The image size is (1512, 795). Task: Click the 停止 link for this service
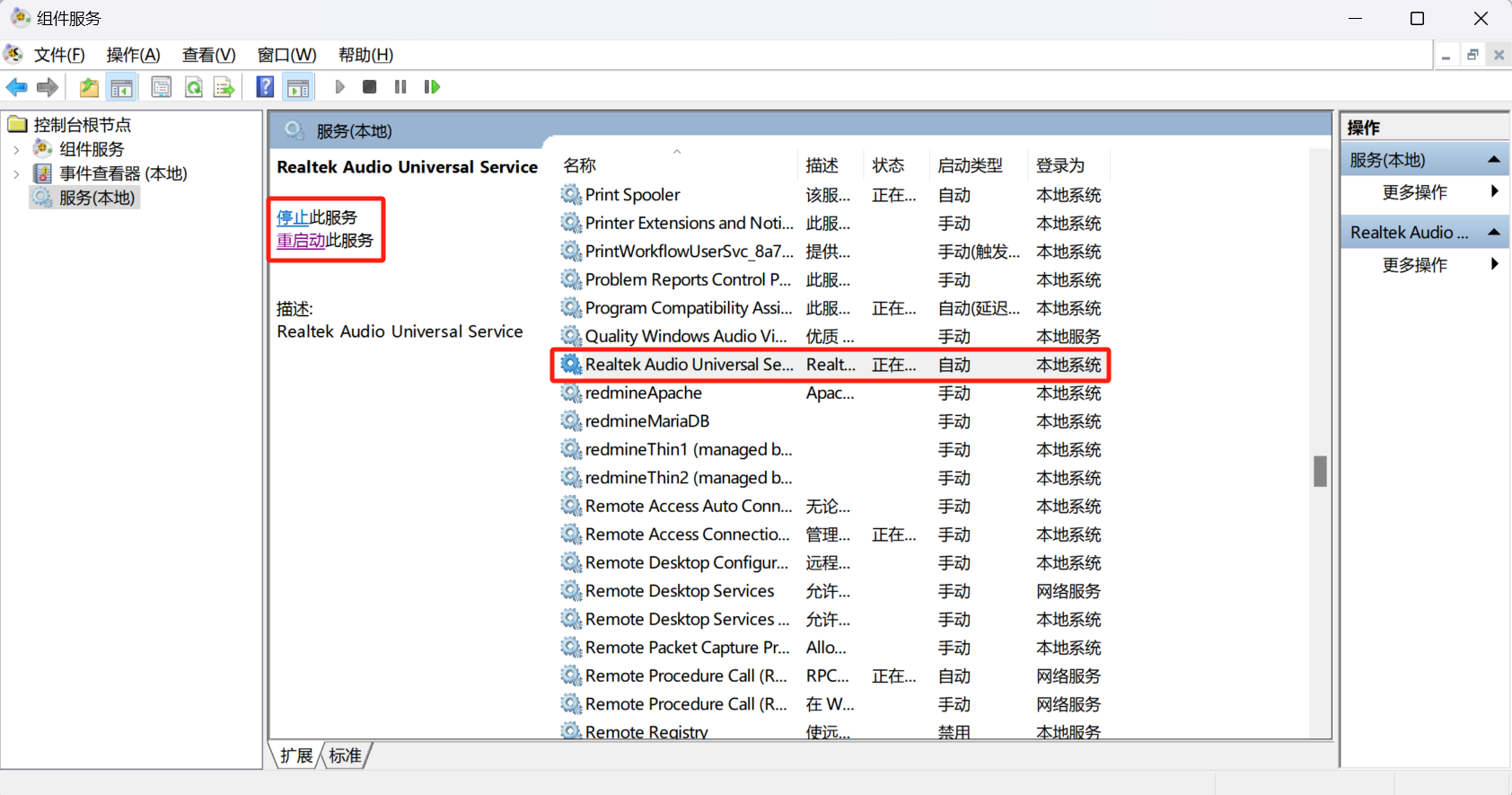(292, 217)
